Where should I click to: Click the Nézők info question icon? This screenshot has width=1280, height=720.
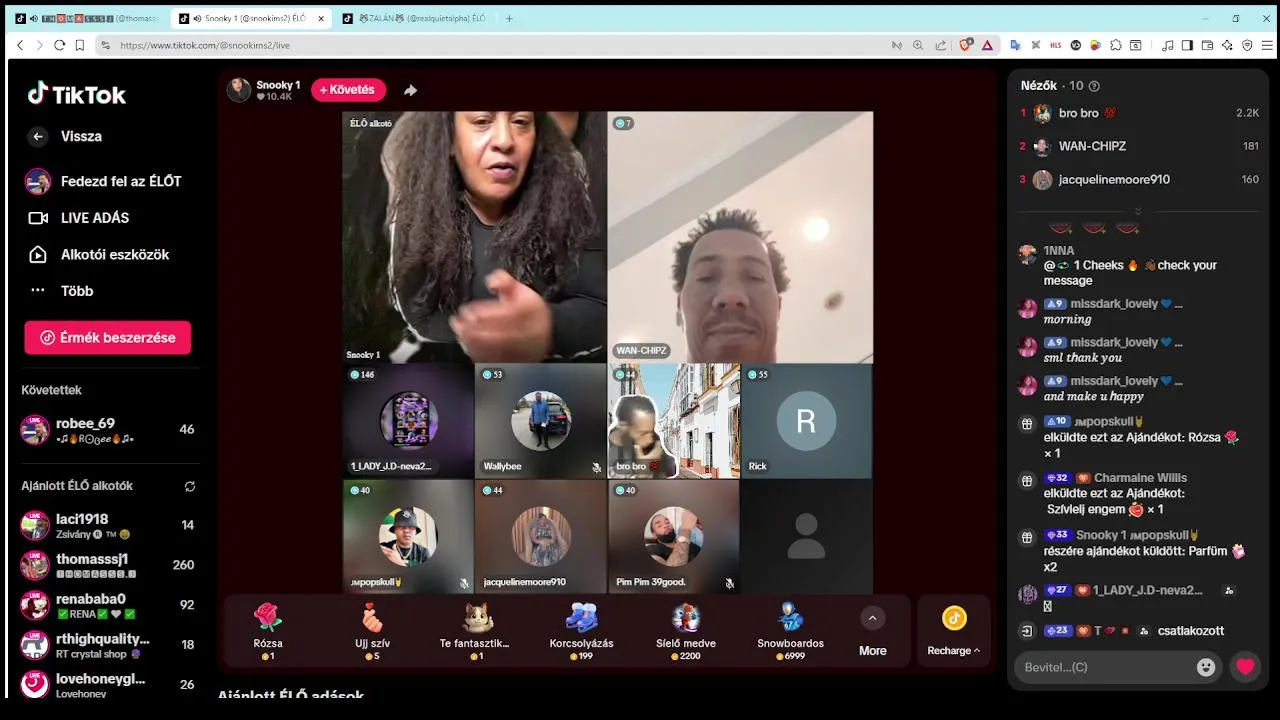1094,86
